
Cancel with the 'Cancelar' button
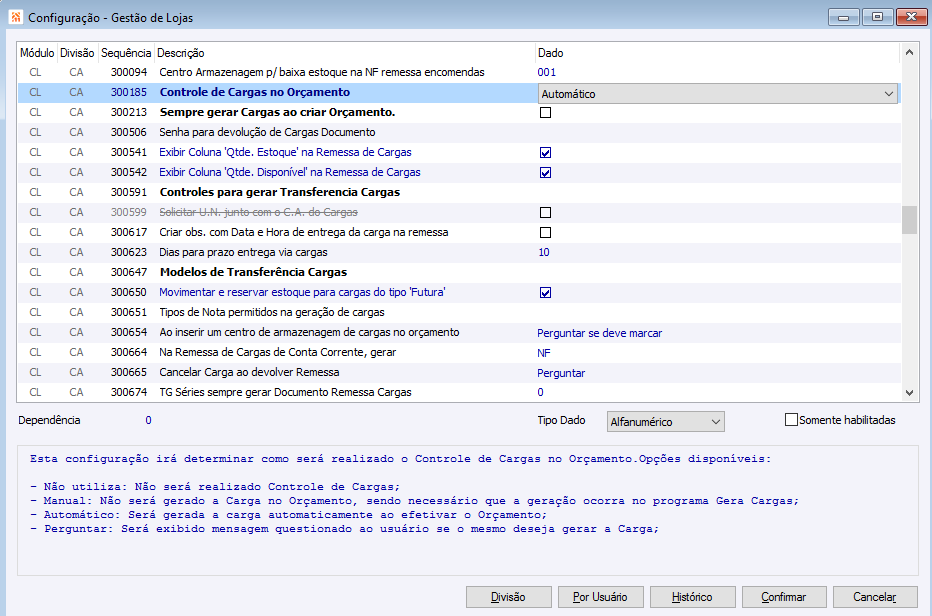pos(874,597)
